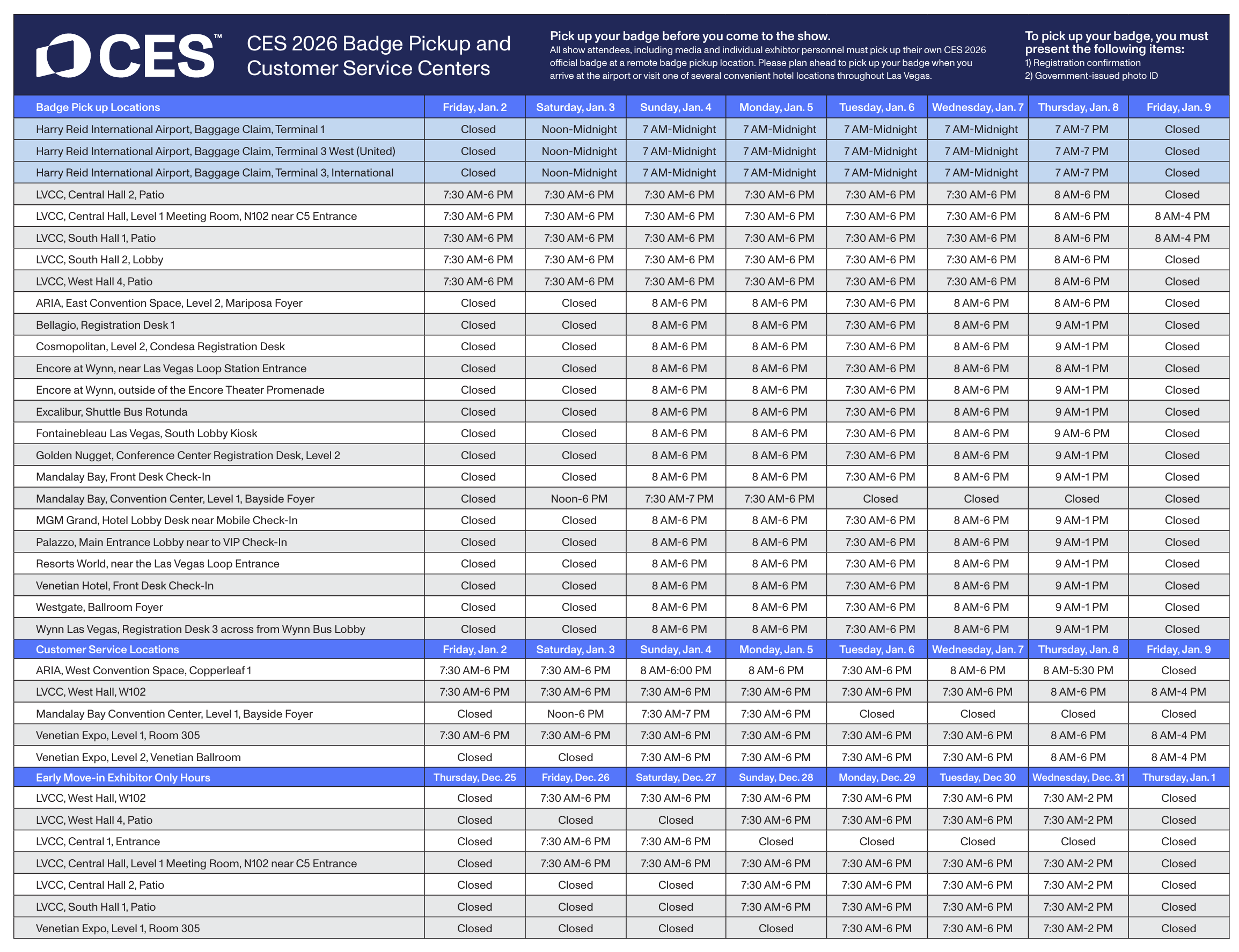This screenshot has height=952, width=1239.
Task: Click the LVCC, South Hall 2, Lobby location
Action: coord(99,260)
